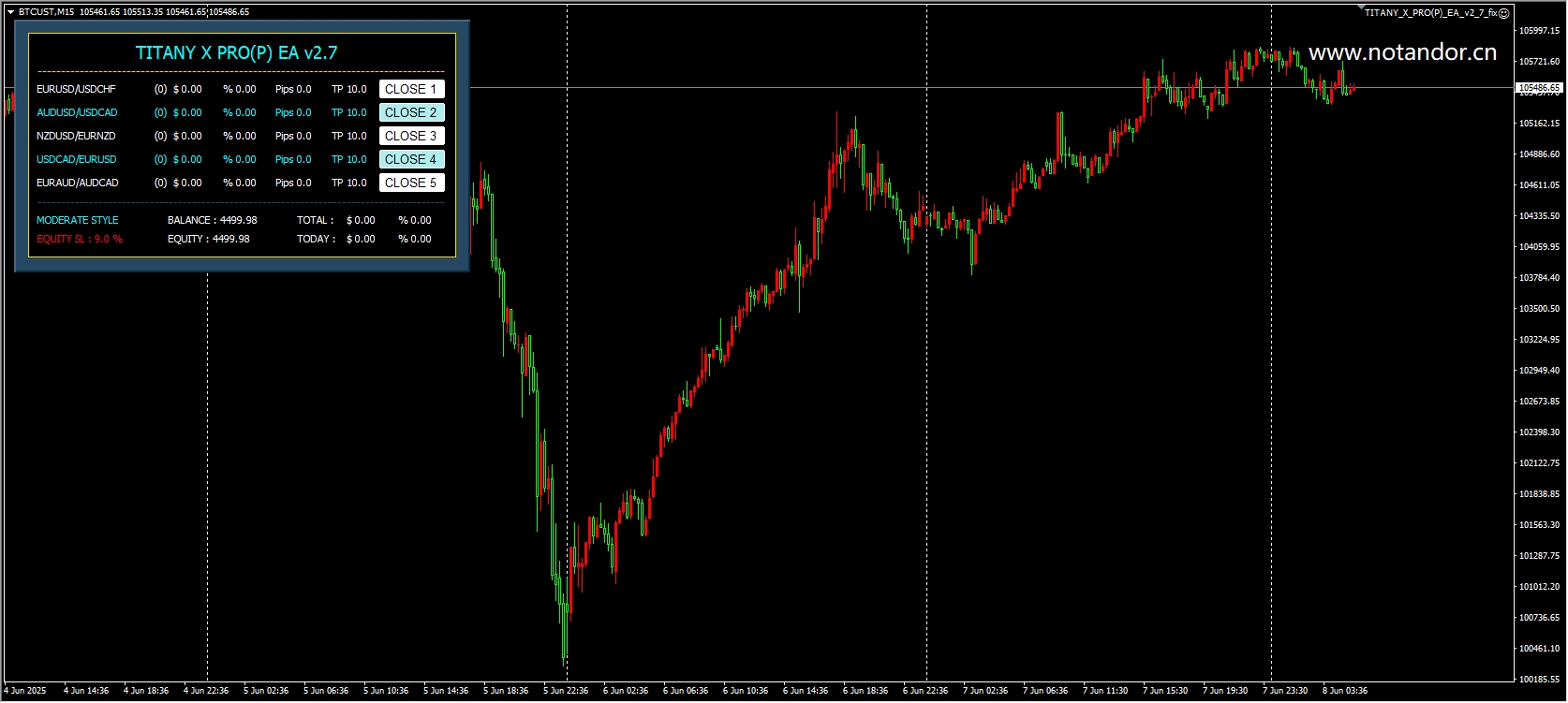
Task: Click the CLOSE 4 button for USDCAD/EURUSD
Action: click(411, 159)
